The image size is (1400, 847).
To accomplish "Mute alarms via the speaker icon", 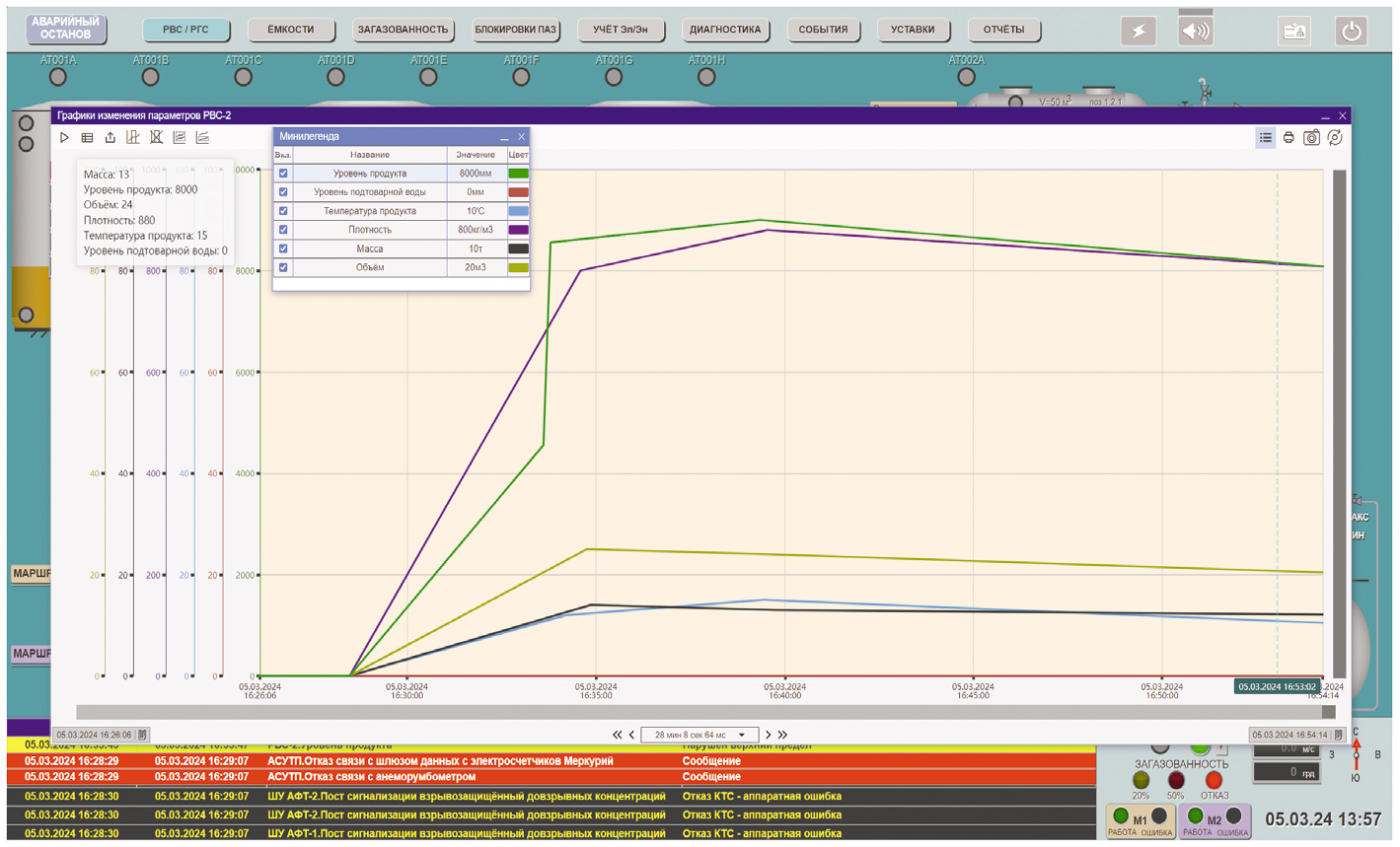I will (x=1195, y=30).
